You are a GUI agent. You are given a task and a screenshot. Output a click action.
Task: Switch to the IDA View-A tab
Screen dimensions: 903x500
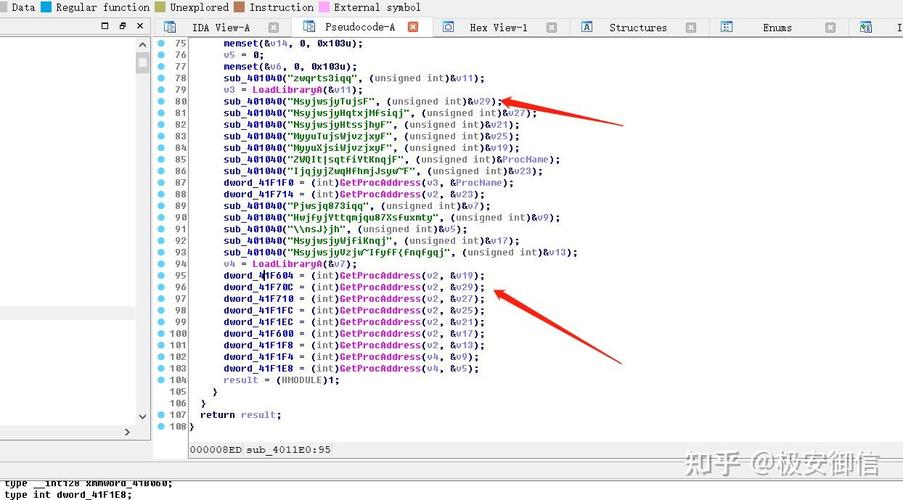point(220,27)
